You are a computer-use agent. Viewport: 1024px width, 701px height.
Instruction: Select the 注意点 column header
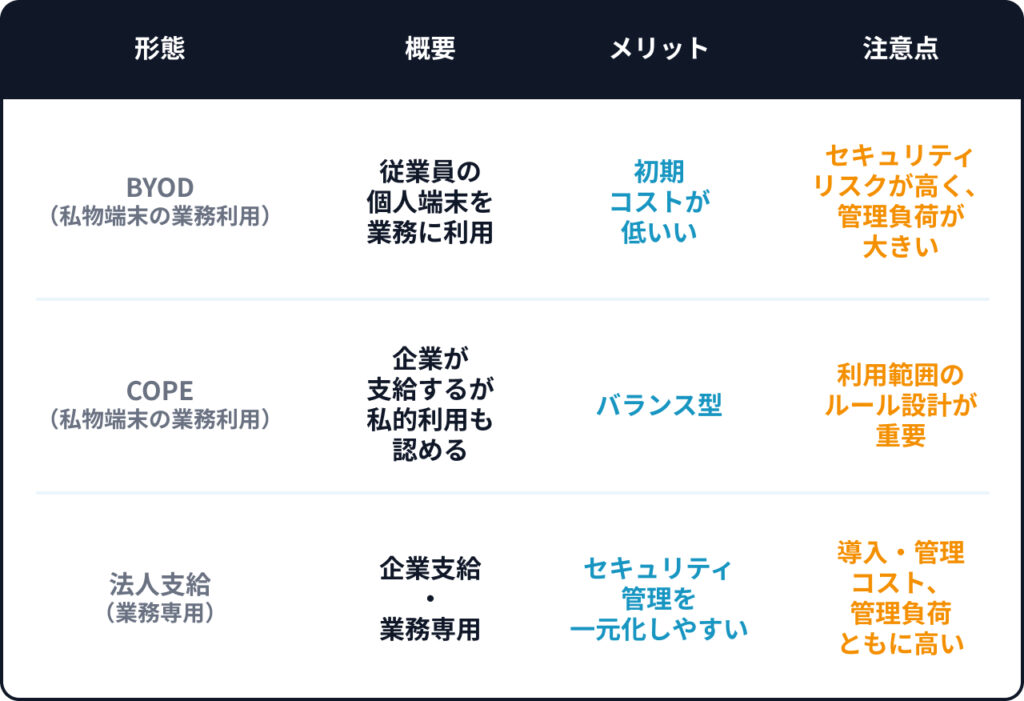coord(900,49)
